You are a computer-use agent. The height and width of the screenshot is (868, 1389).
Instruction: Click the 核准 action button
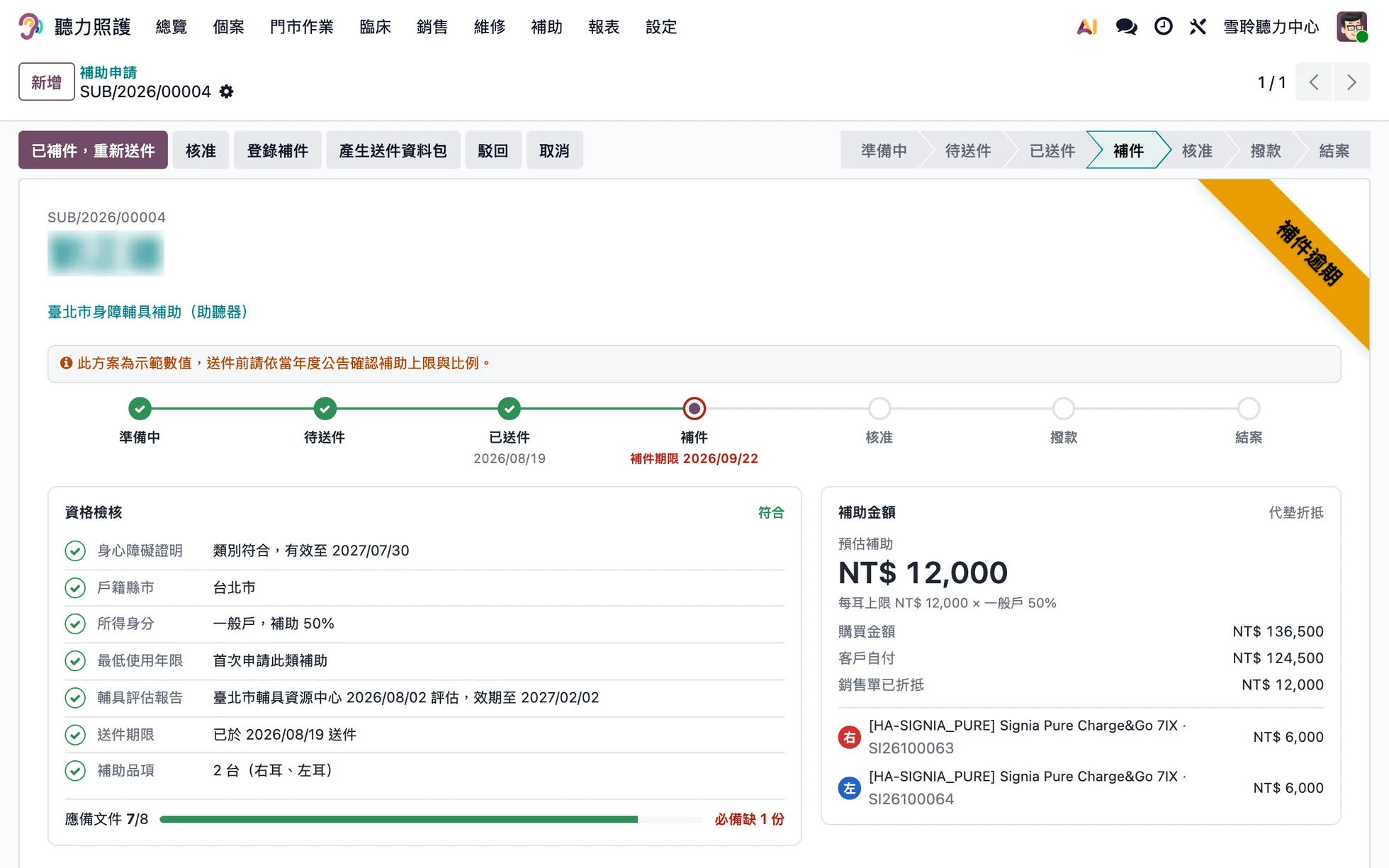pos(201,150)
